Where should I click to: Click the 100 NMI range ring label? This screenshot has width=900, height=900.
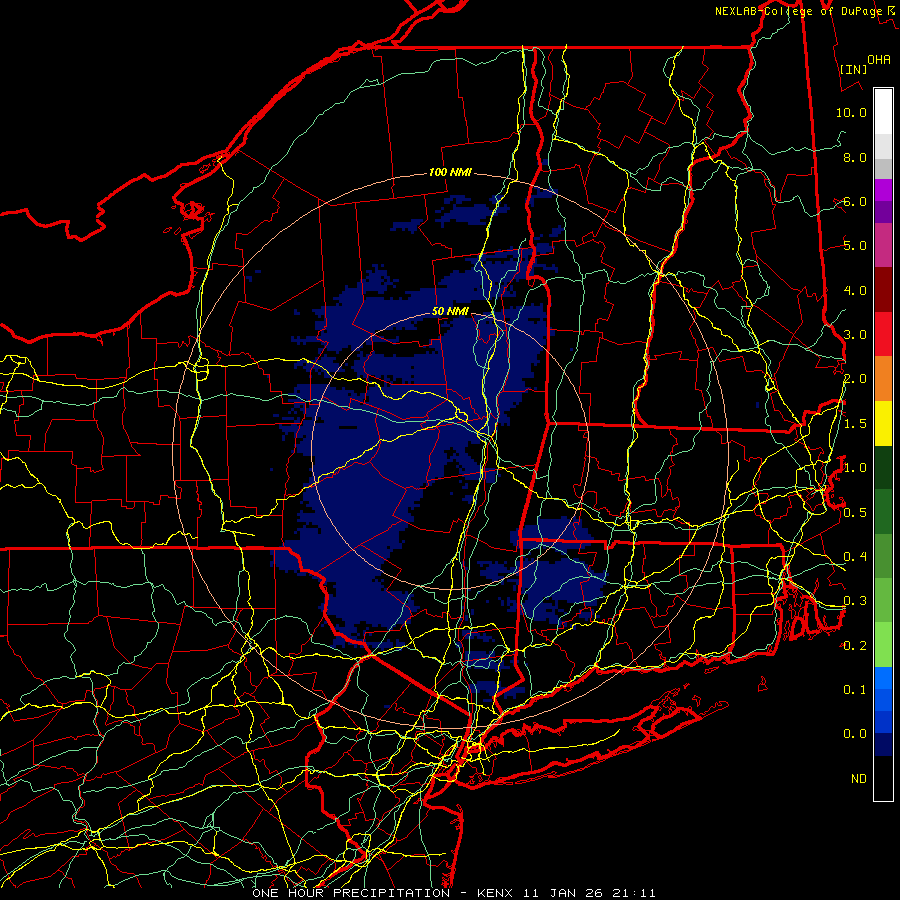pyautogui.click(x=450, y=172)
